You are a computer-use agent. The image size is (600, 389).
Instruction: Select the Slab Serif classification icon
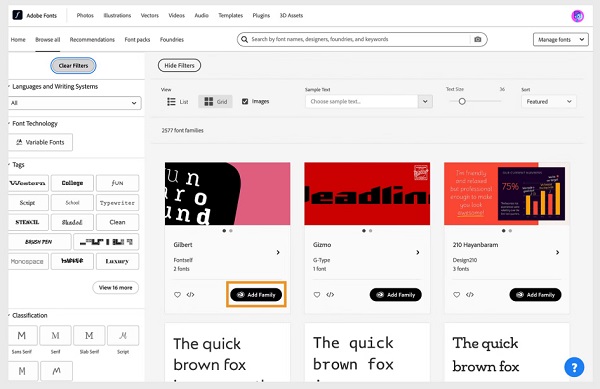click(x=89, y=335)
